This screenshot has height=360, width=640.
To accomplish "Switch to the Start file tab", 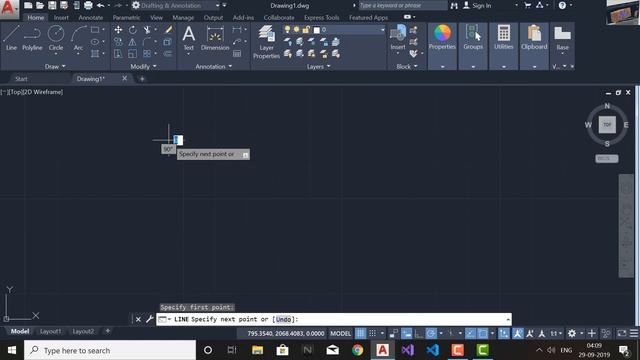I will tap(21, 79).
